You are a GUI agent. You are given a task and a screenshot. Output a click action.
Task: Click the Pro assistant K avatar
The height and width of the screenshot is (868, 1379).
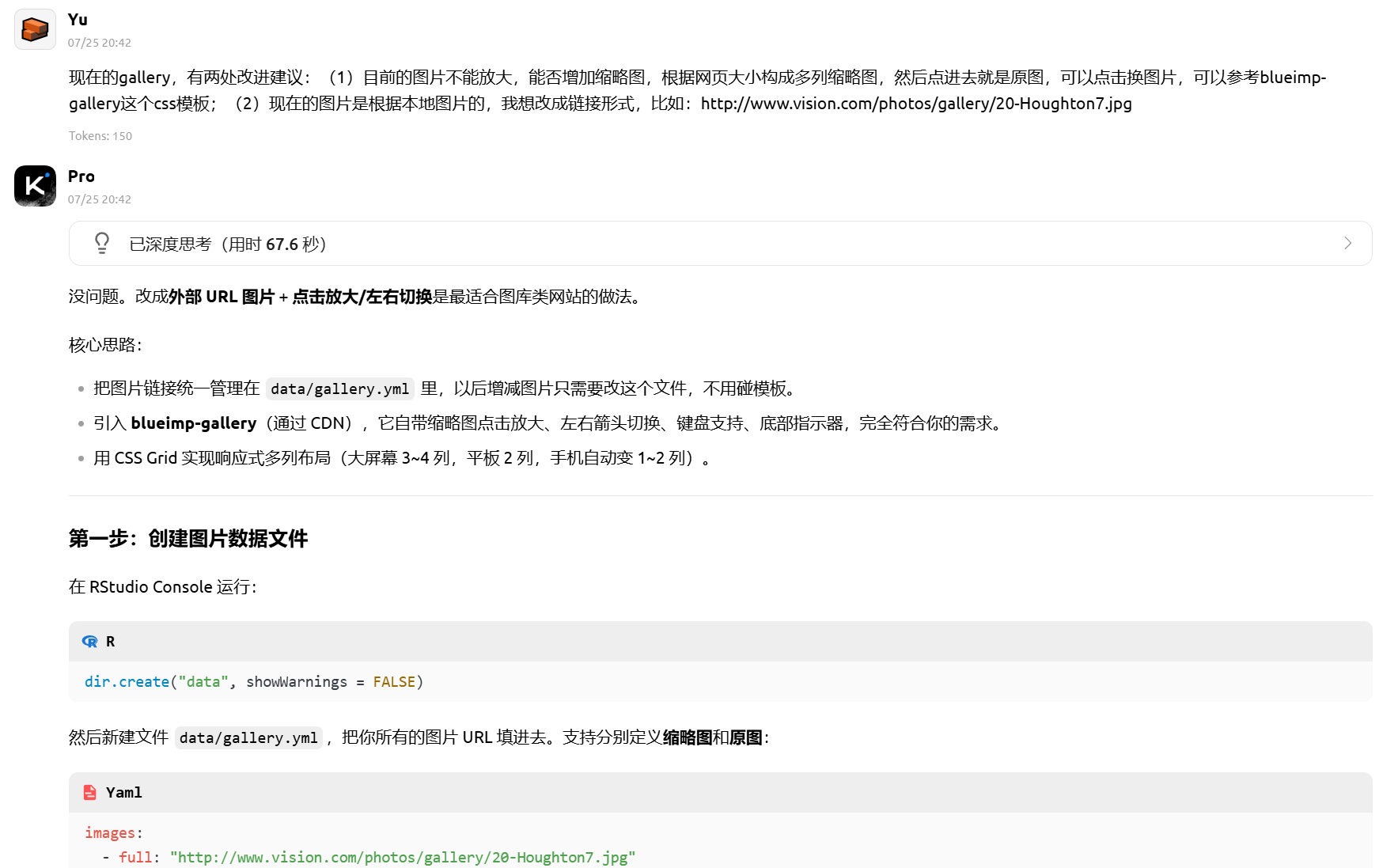(x=35, y=186)
